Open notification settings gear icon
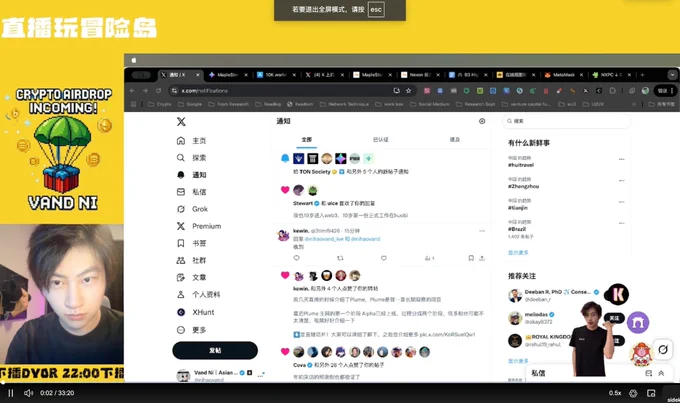This screenshot has width=680, height=403. [x=482, y=121]
